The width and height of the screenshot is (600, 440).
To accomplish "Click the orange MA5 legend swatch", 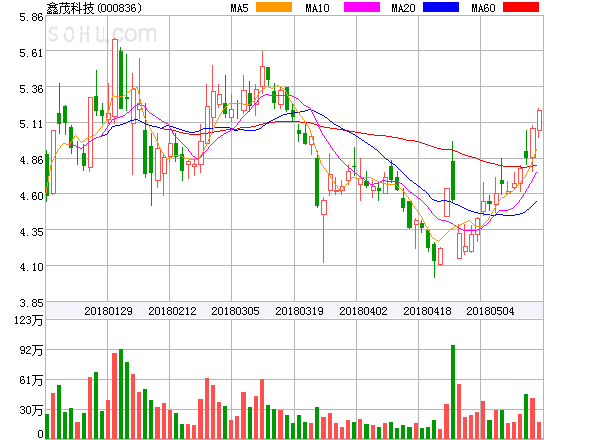I will click(x=274, y=7).
